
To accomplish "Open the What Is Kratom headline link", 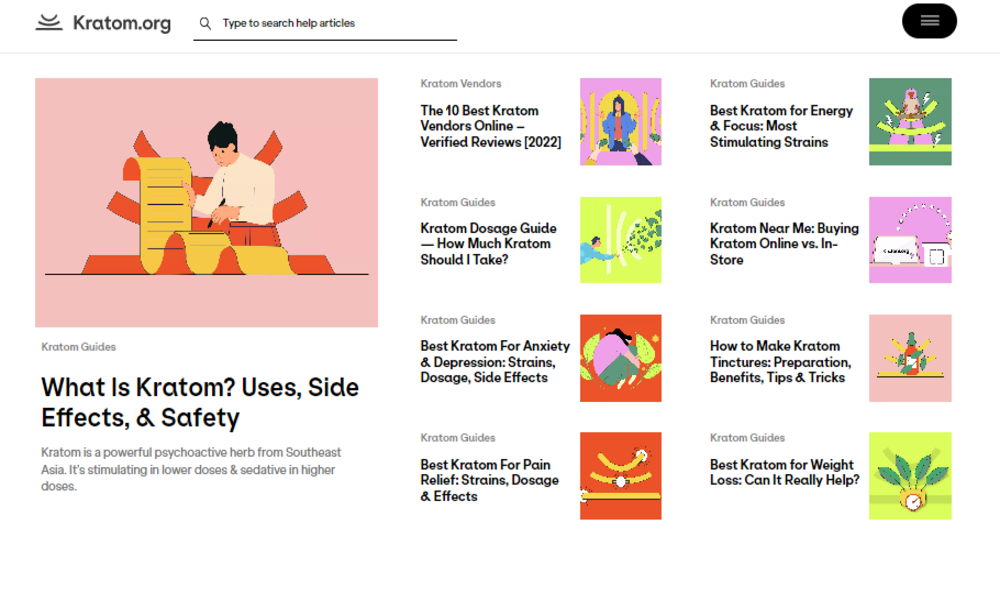I will [199, 402].
